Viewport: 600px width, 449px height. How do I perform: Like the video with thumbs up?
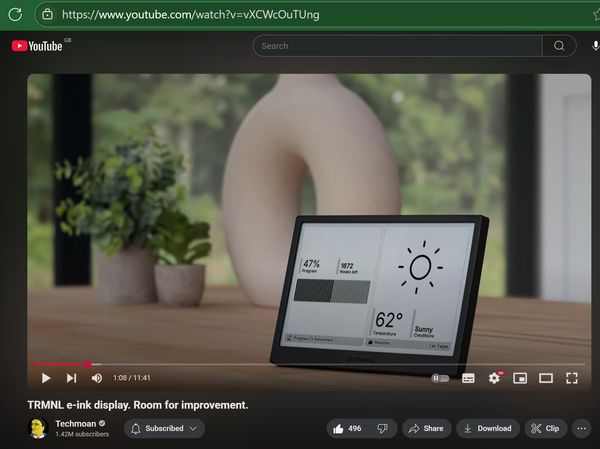click(348, 428)
